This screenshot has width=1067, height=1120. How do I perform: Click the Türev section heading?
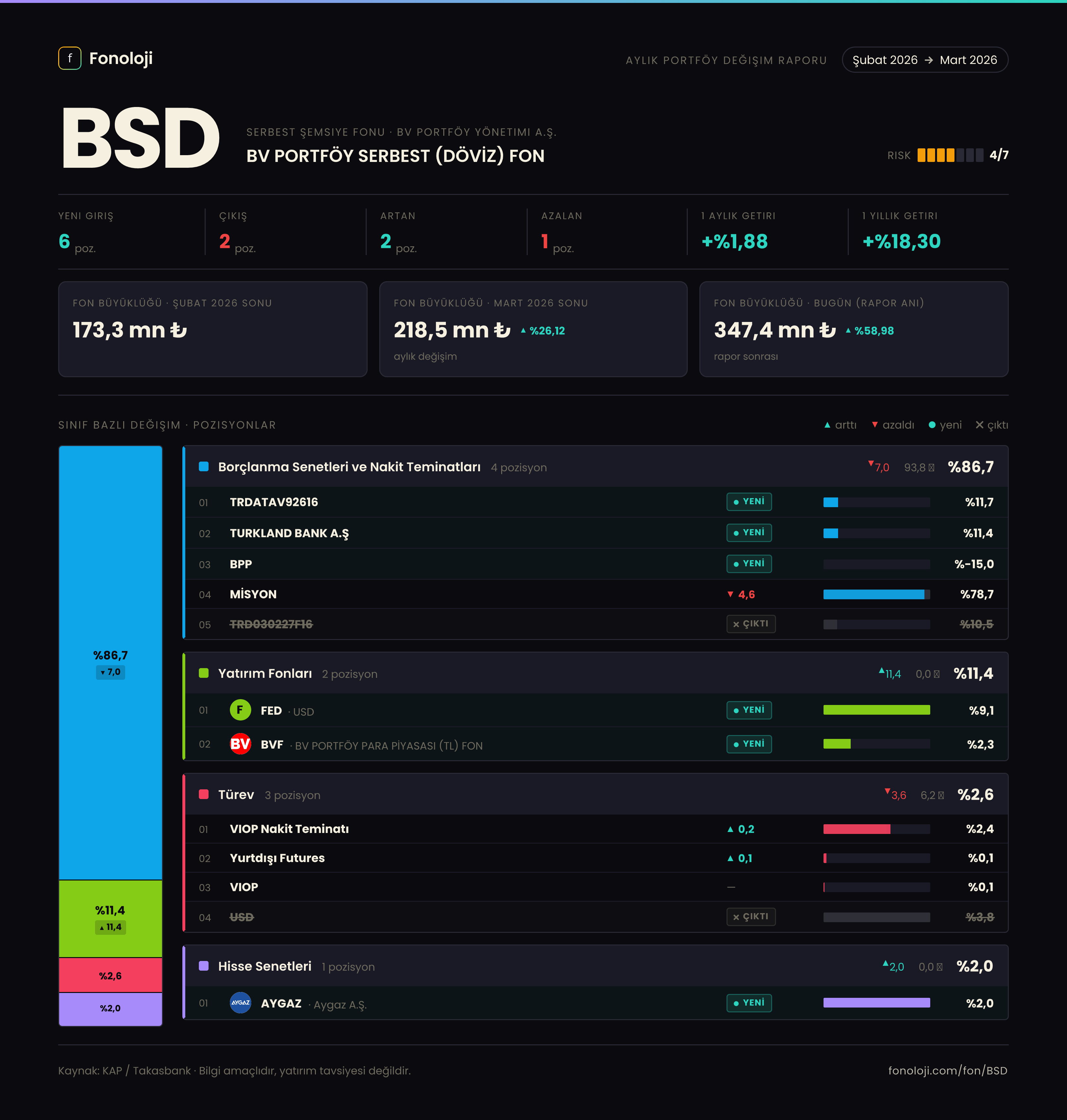click(x=236, y=794)
